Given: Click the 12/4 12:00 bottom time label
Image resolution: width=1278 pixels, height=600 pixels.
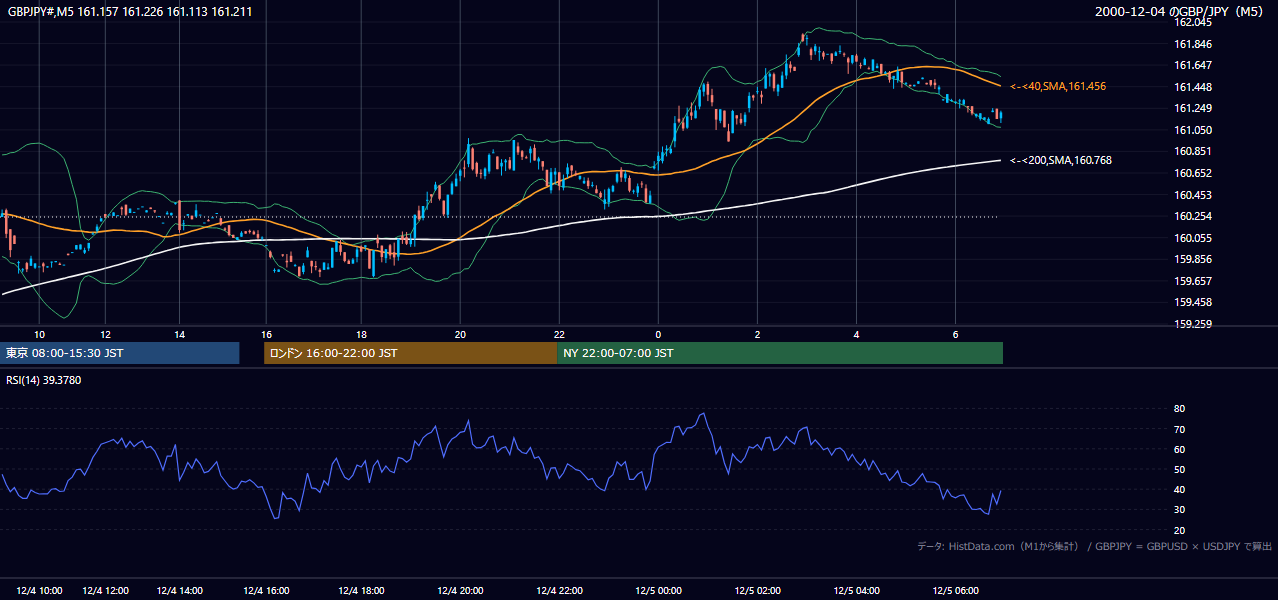Looking at the screenshot, I should tap(107, 591).
